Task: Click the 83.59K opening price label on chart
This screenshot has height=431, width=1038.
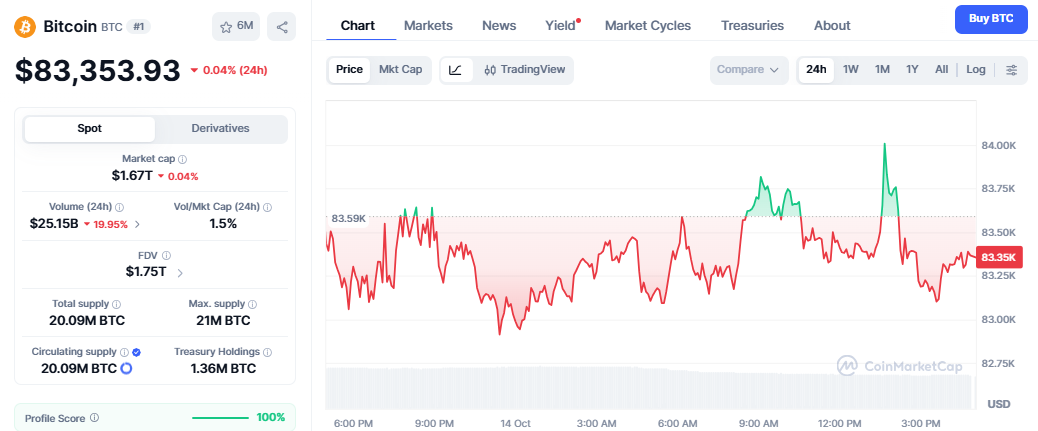Action: point(349,218)
